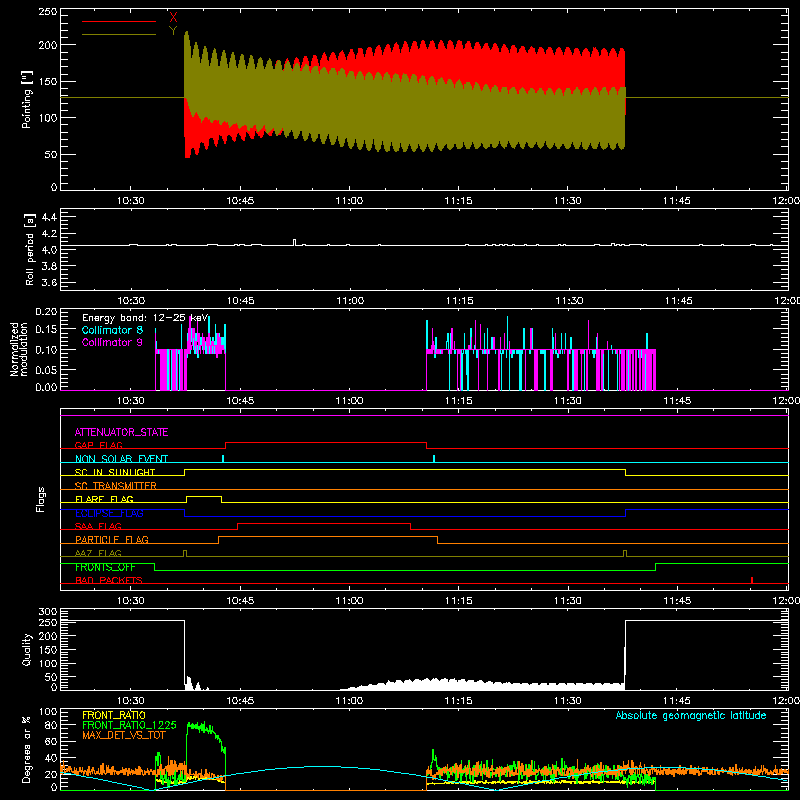Click the green FRONT_RATIO_1225 peak near 80

[203, 727]
